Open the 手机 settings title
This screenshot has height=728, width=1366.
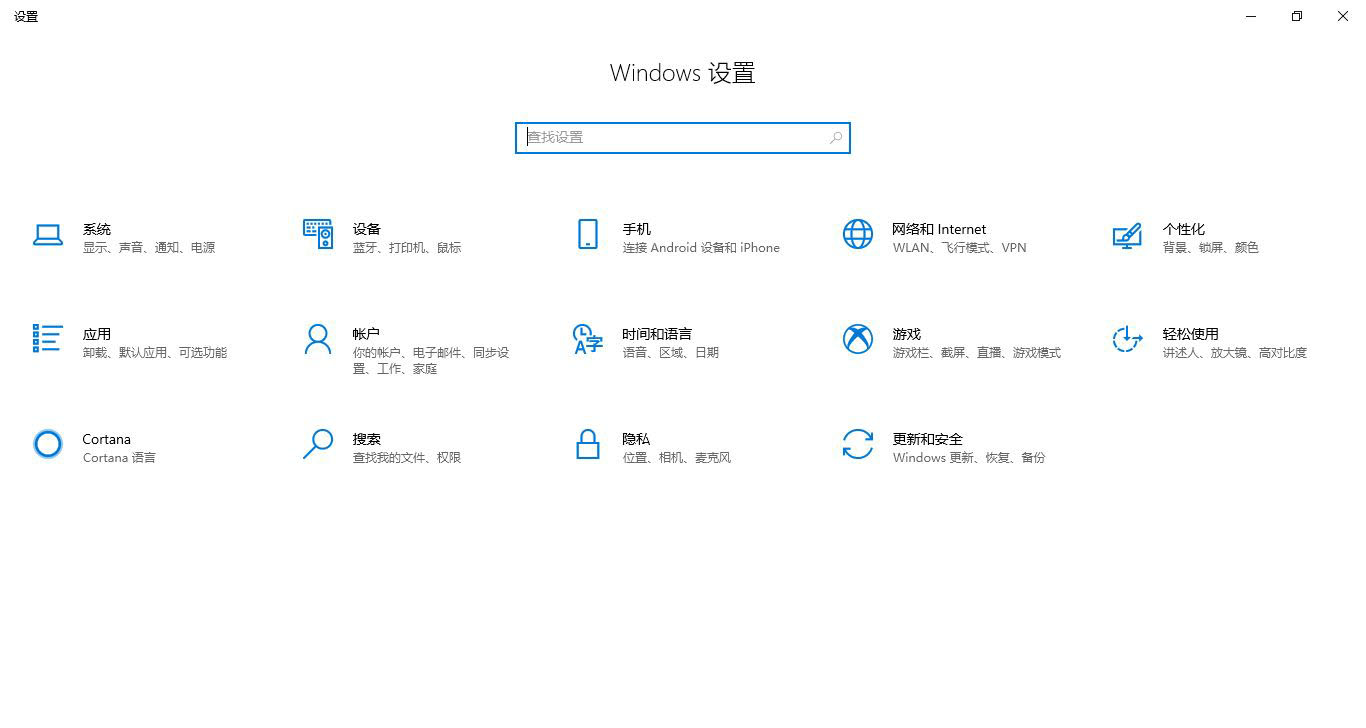point(637,229)
